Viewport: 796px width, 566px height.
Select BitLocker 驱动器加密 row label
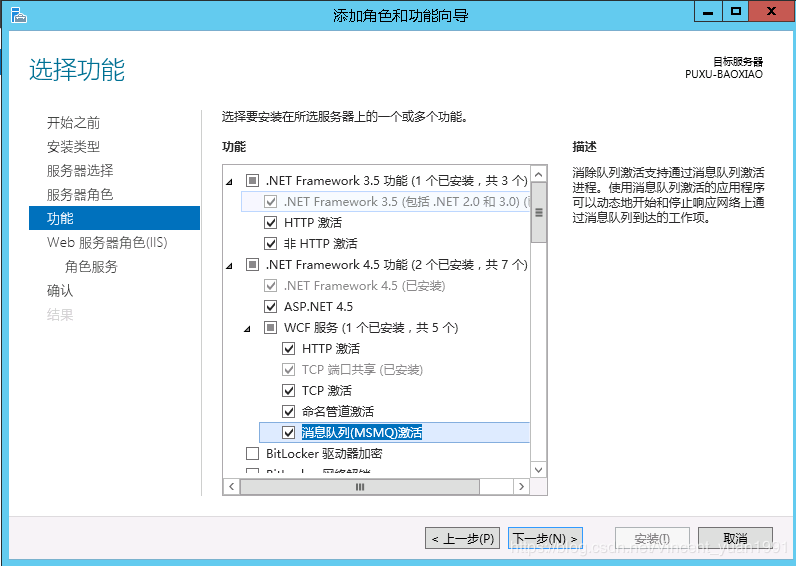pyautogui.click(x=324, y=453)
